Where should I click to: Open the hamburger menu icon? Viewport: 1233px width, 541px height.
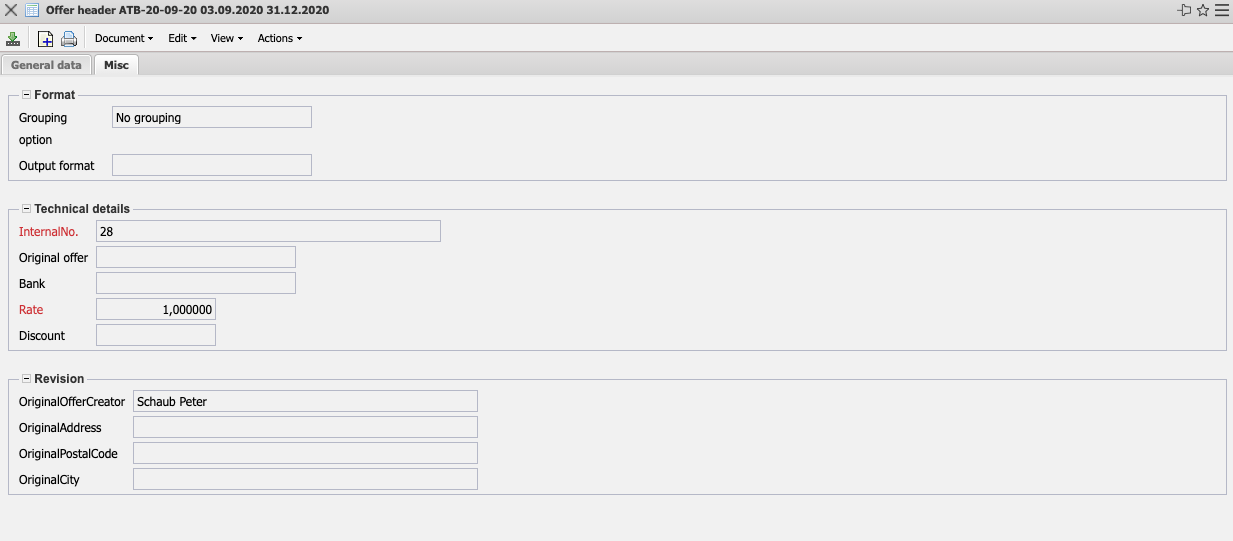point(1221,10)
